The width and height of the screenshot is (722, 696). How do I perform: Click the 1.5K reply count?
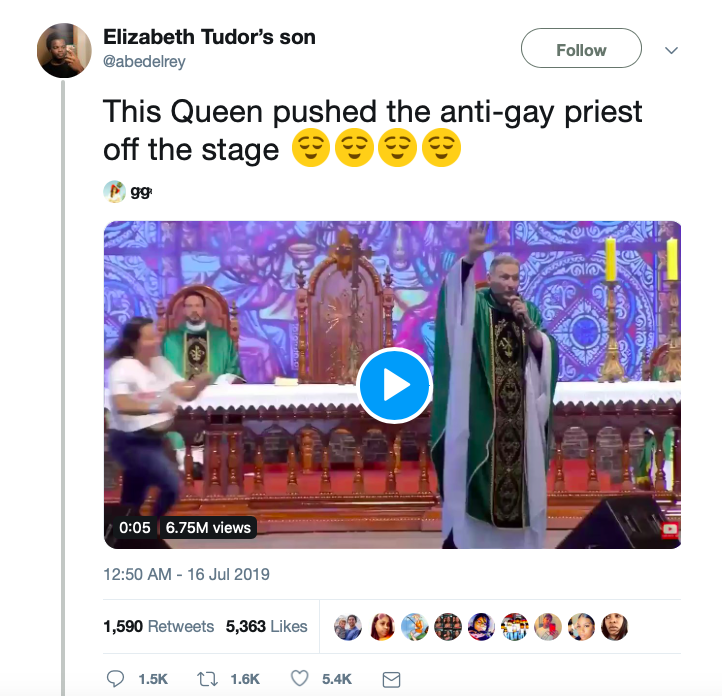(153, 679)
